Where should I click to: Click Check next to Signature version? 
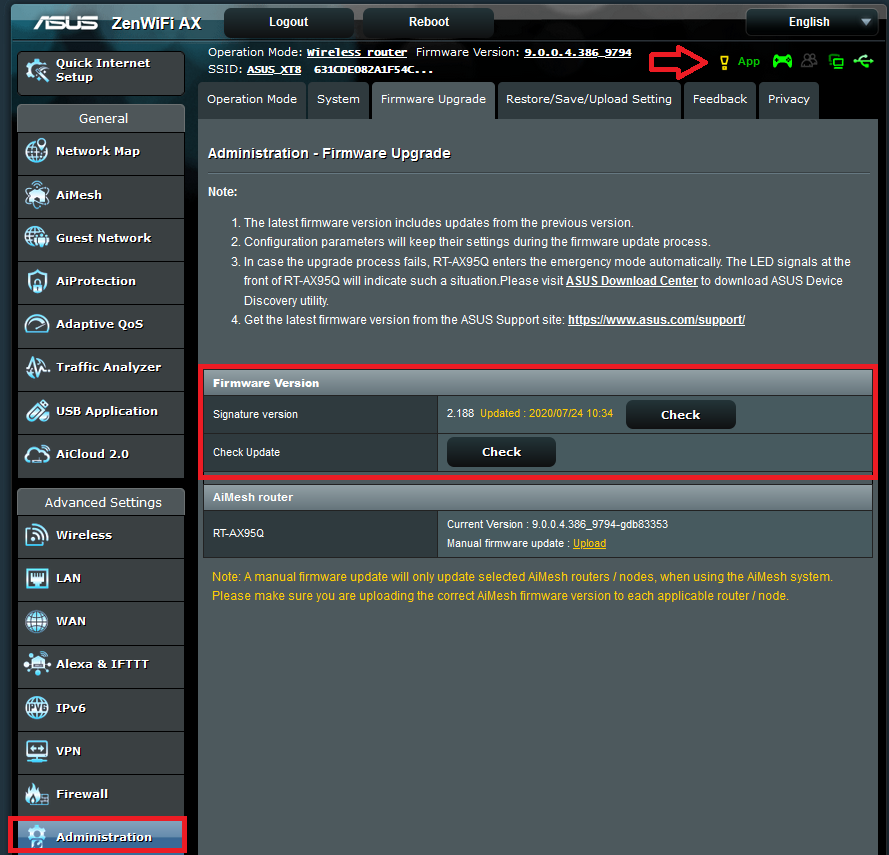point(680,414)
